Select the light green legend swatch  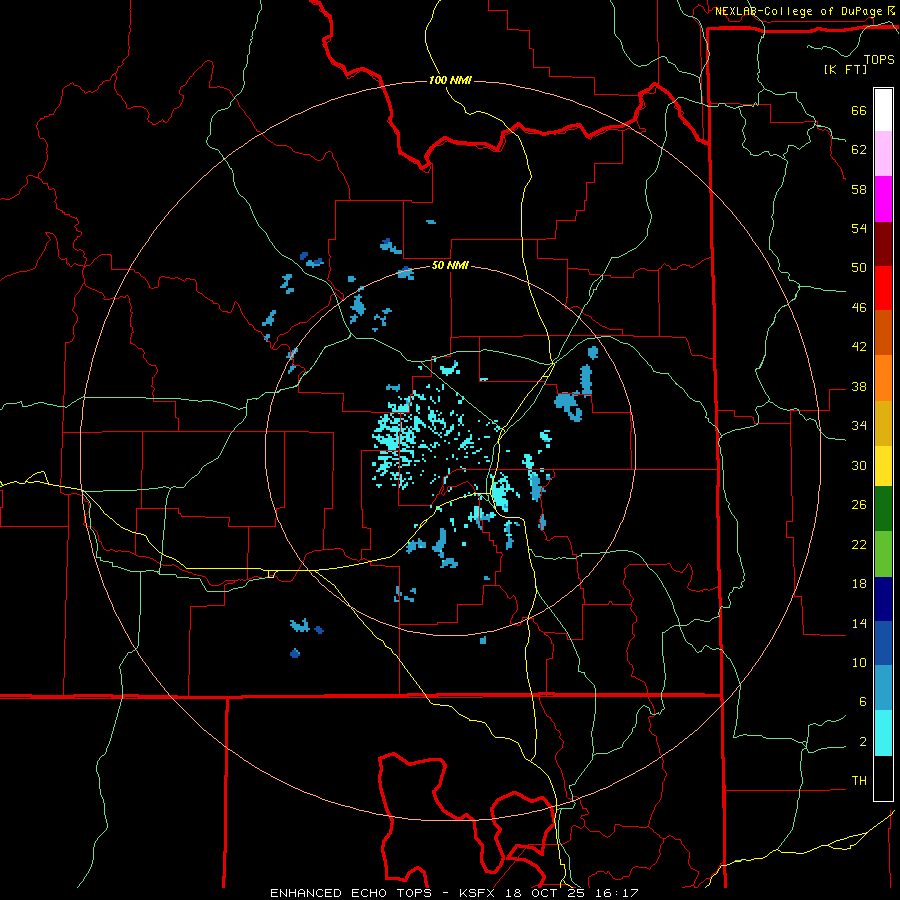coord(883,554)
